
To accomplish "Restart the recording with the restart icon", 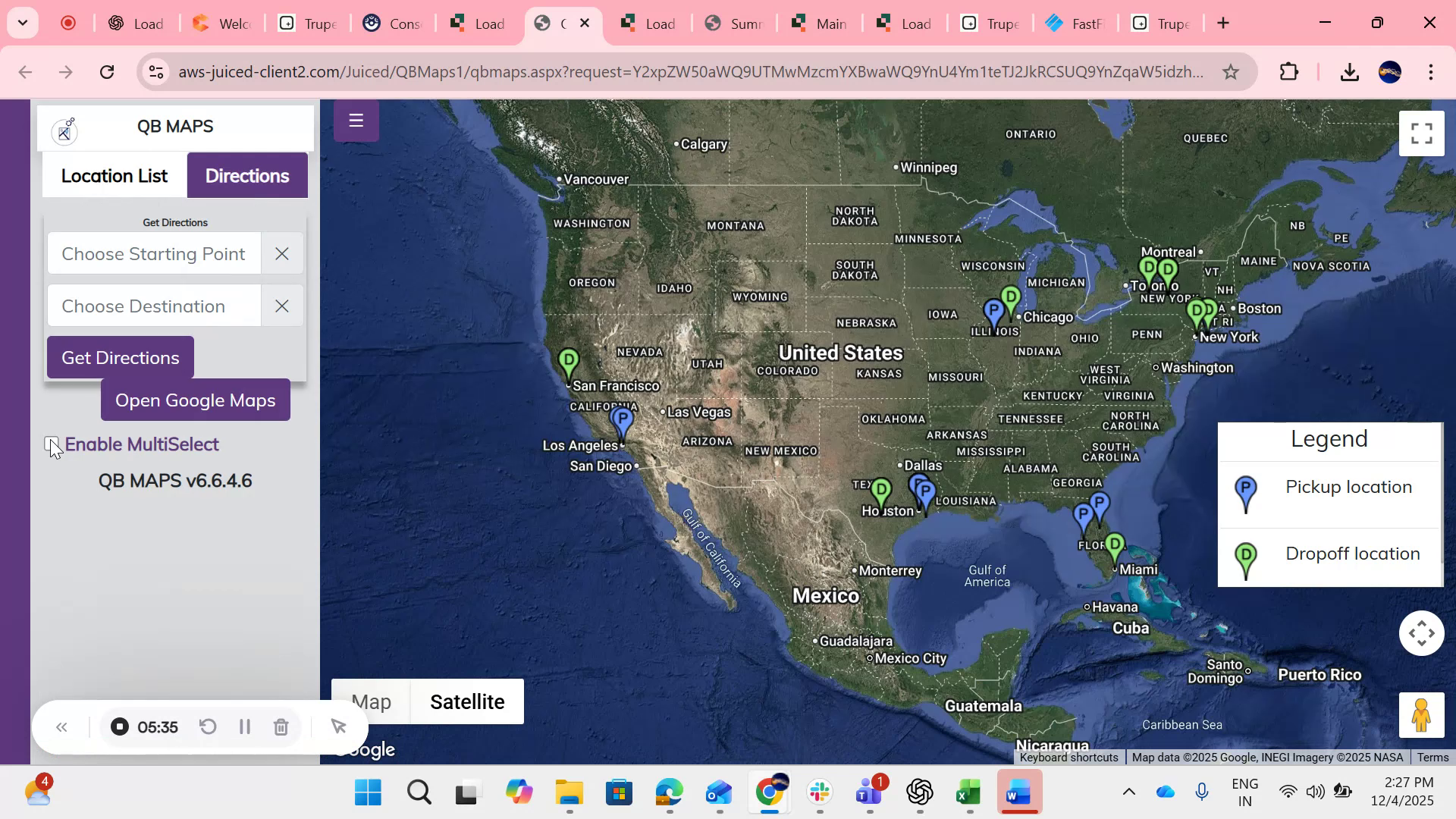I will 208,726.
